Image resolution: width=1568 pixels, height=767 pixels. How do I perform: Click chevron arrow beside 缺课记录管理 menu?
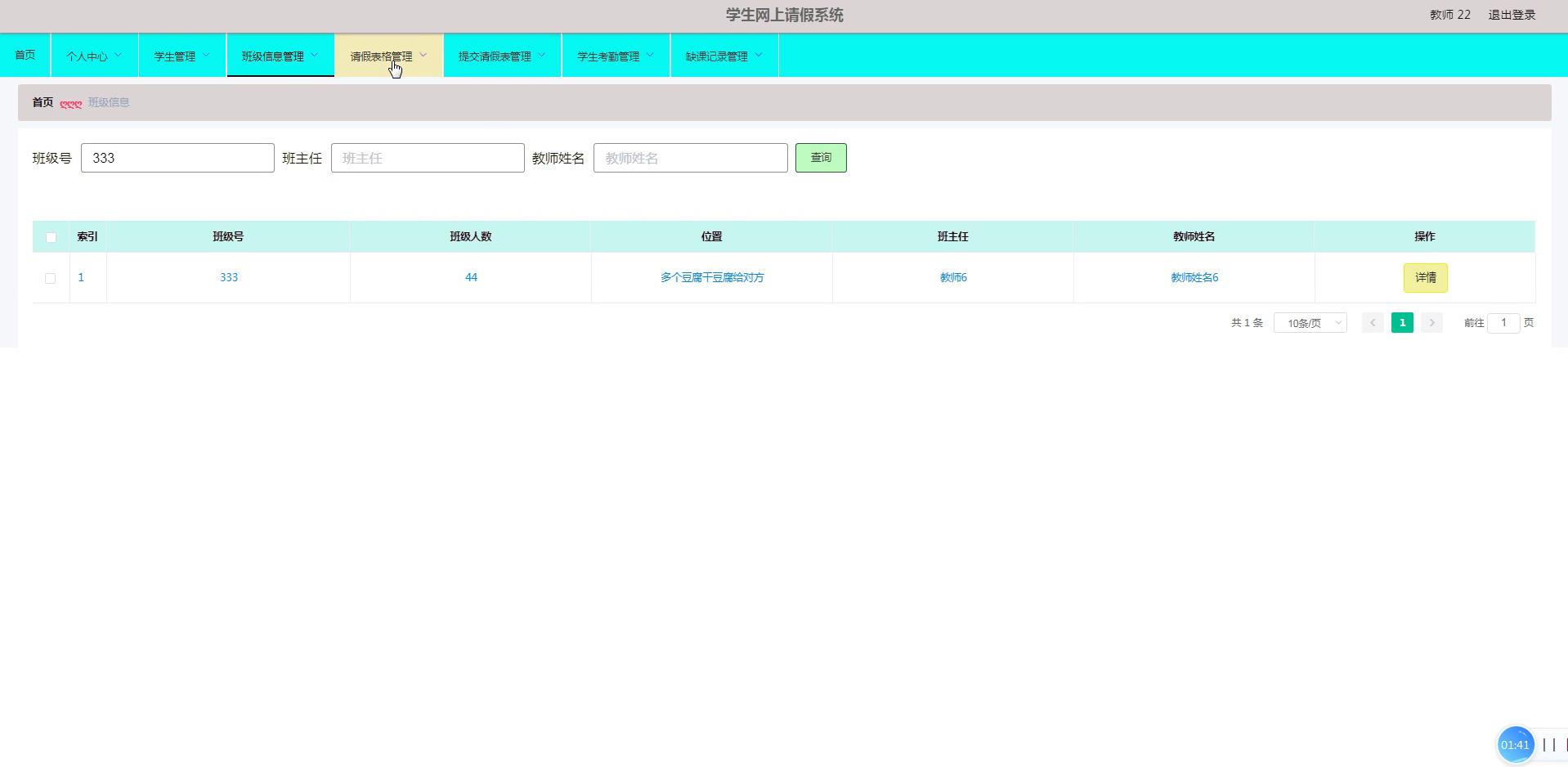coord(759,56)
